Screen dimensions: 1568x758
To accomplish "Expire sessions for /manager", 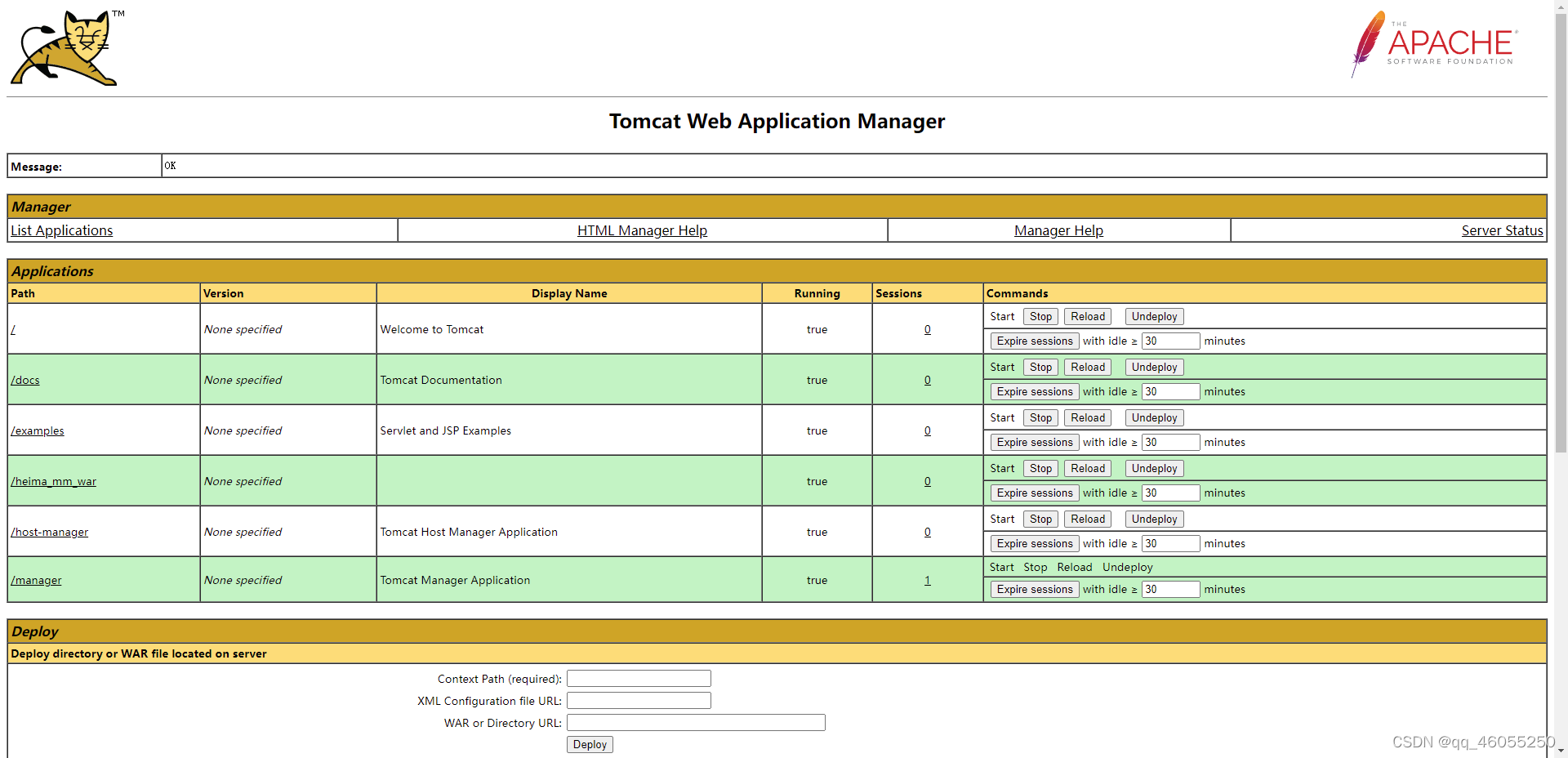I will click(1035, 589).
